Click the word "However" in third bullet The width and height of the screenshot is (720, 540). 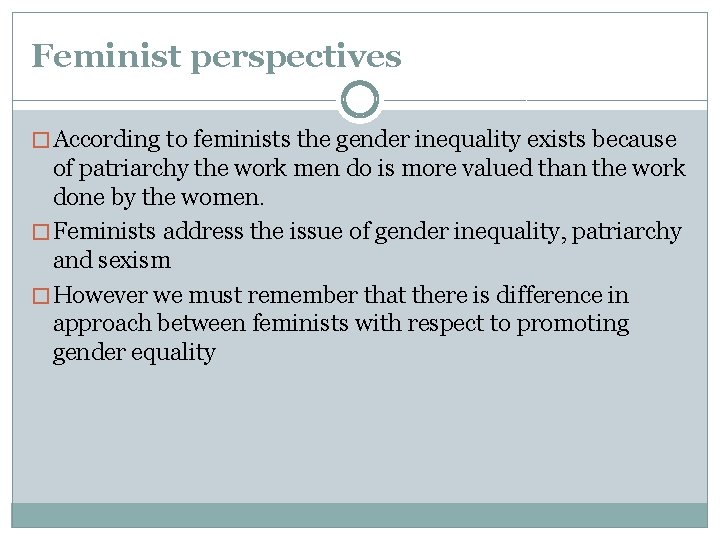(100, 295)
